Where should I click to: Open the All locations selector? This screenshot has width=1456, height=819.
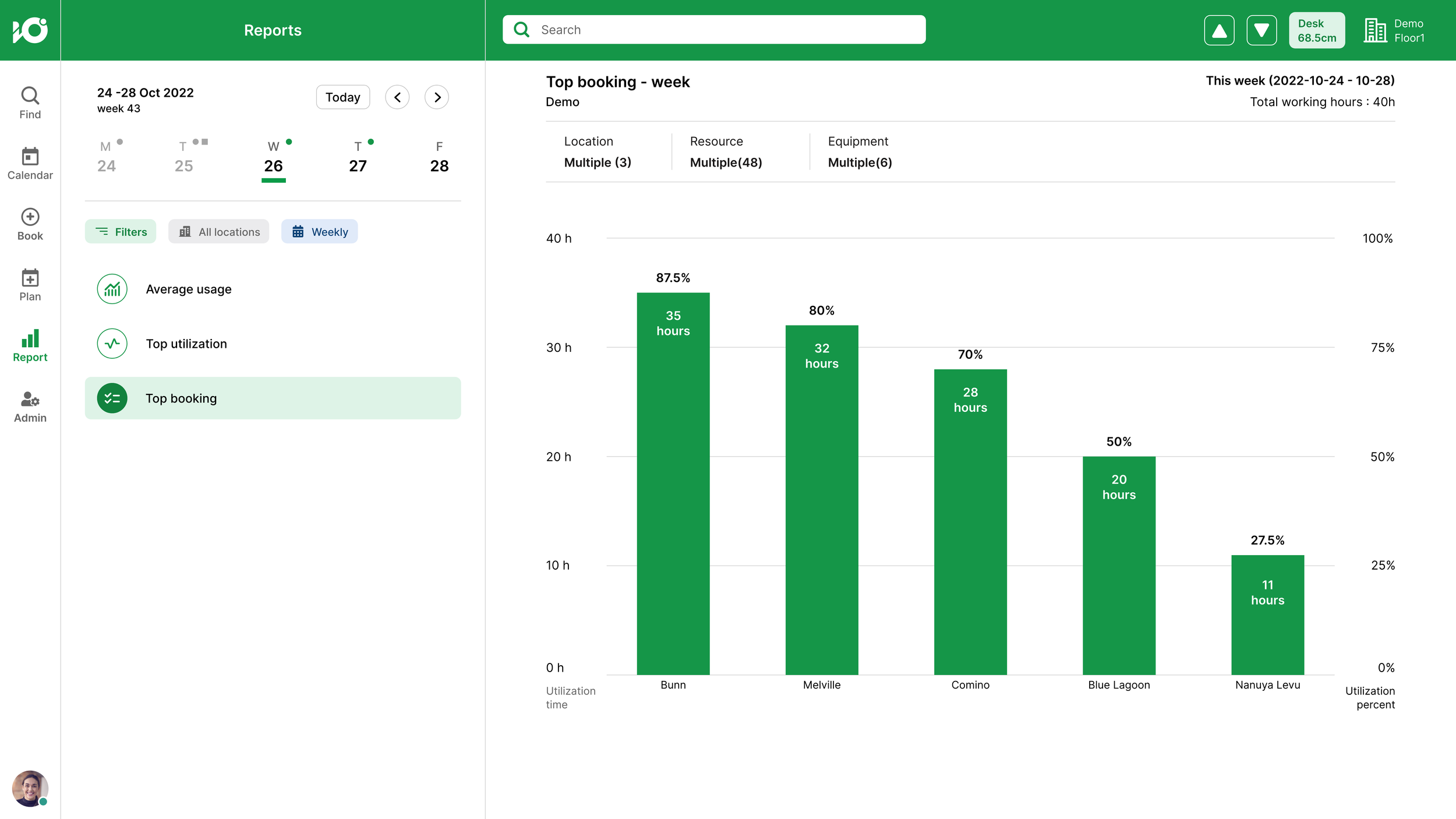pos(218,232)
